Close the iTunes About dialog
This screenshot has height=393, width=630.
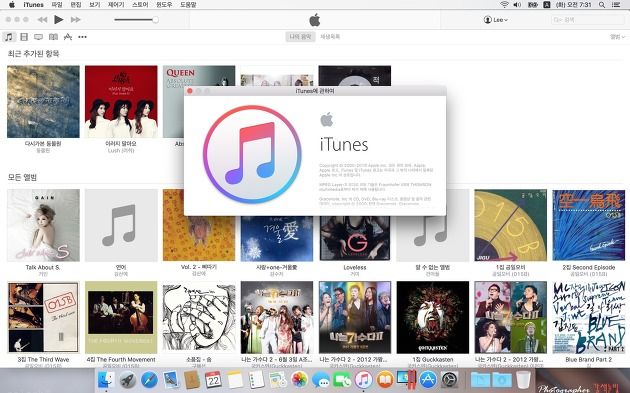[x=190, y=91]
